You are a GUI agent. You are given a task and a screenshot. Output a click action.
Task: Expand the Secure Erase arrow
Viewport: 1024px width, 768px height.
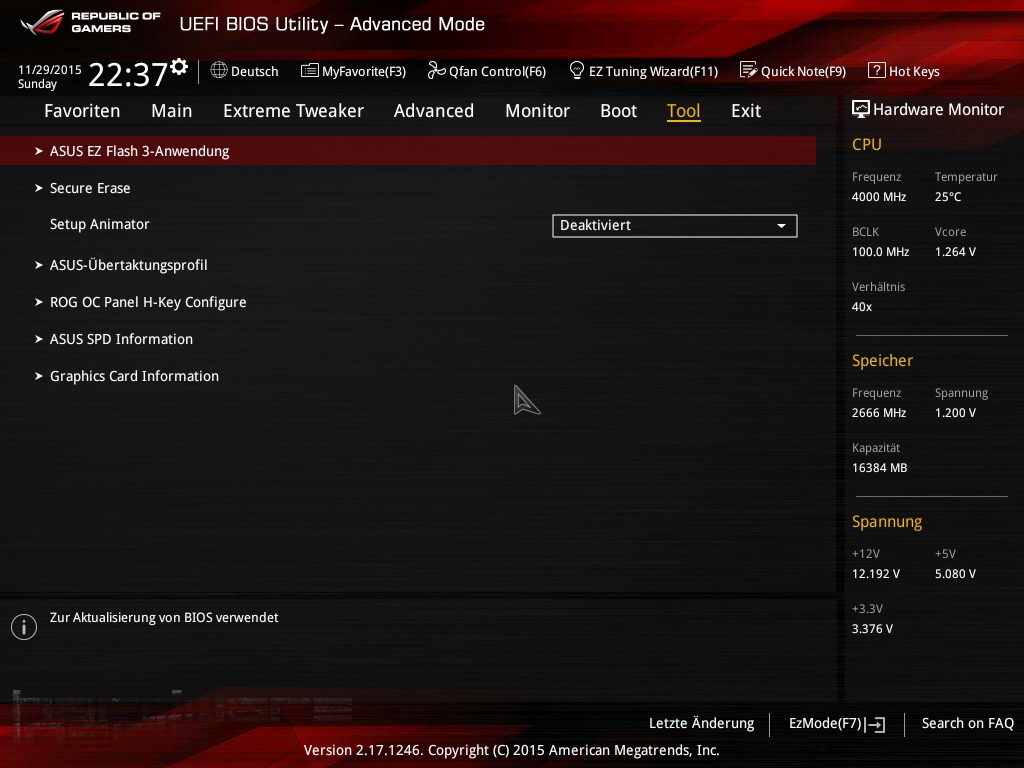39,188
